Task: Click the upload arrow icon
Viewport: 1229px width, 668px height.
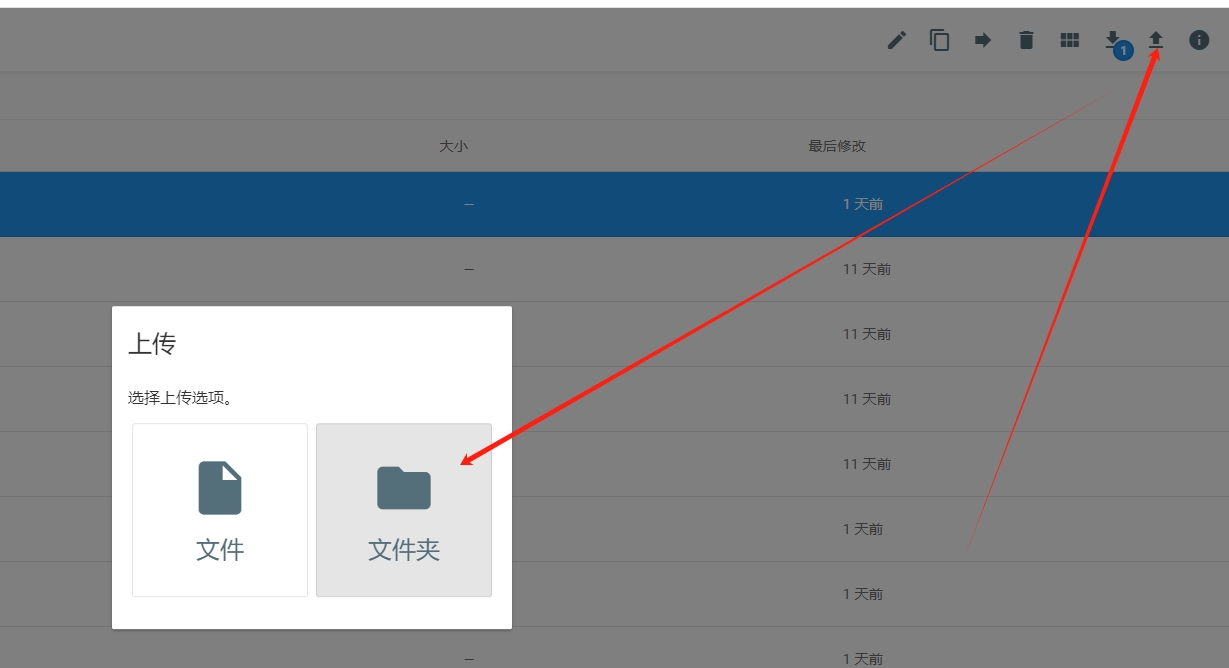Action: 1156,40
